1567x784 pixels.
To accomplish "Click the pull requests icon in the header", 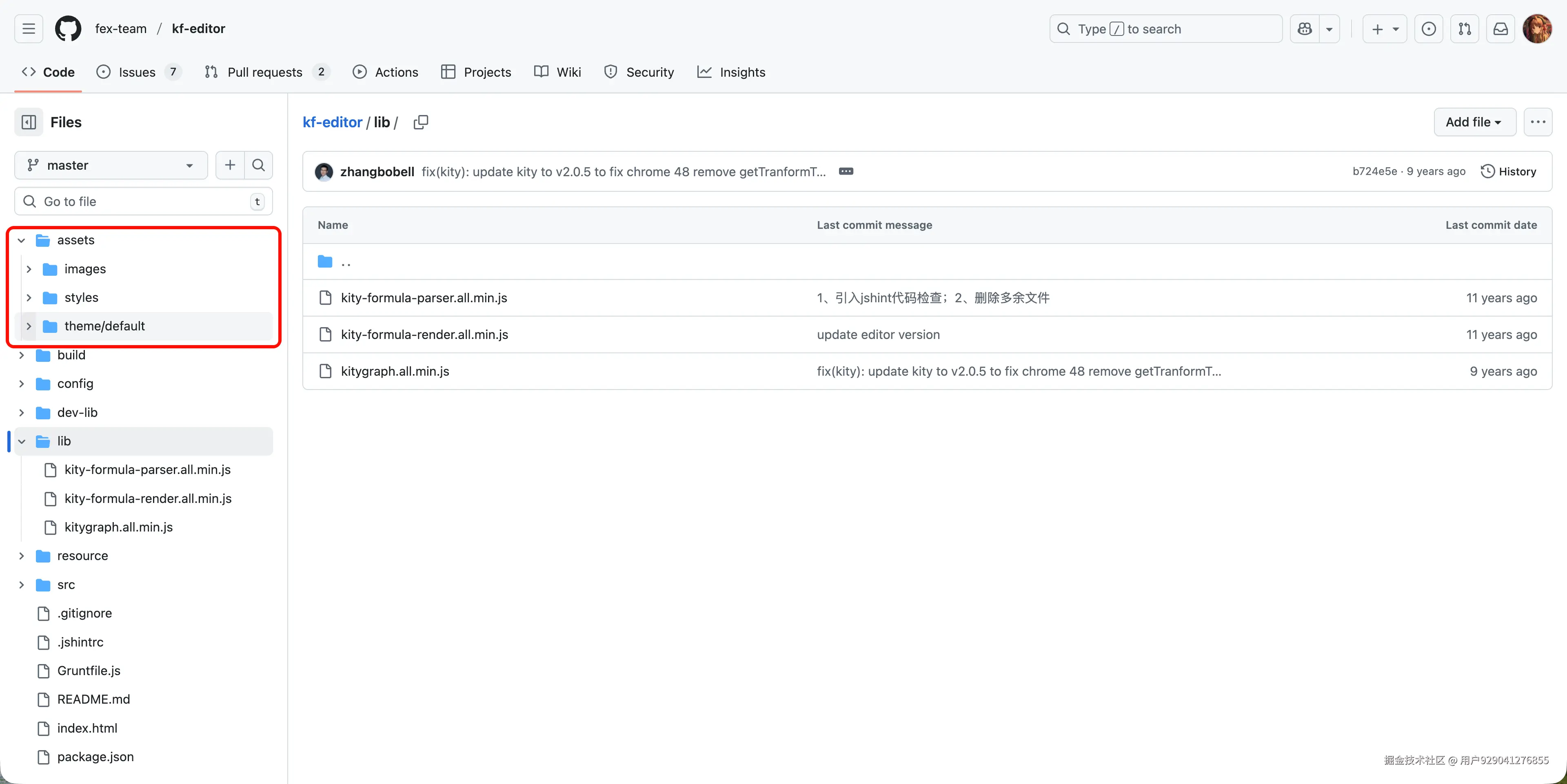I will pos(1464,29).
